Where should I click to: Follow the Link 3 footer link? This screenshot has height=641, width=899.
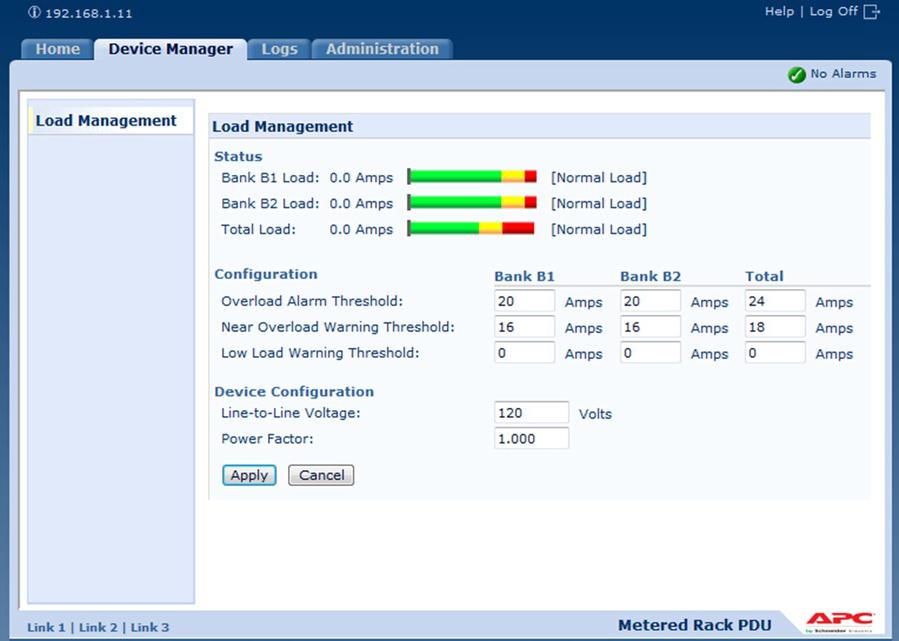[x=150, y=627]
